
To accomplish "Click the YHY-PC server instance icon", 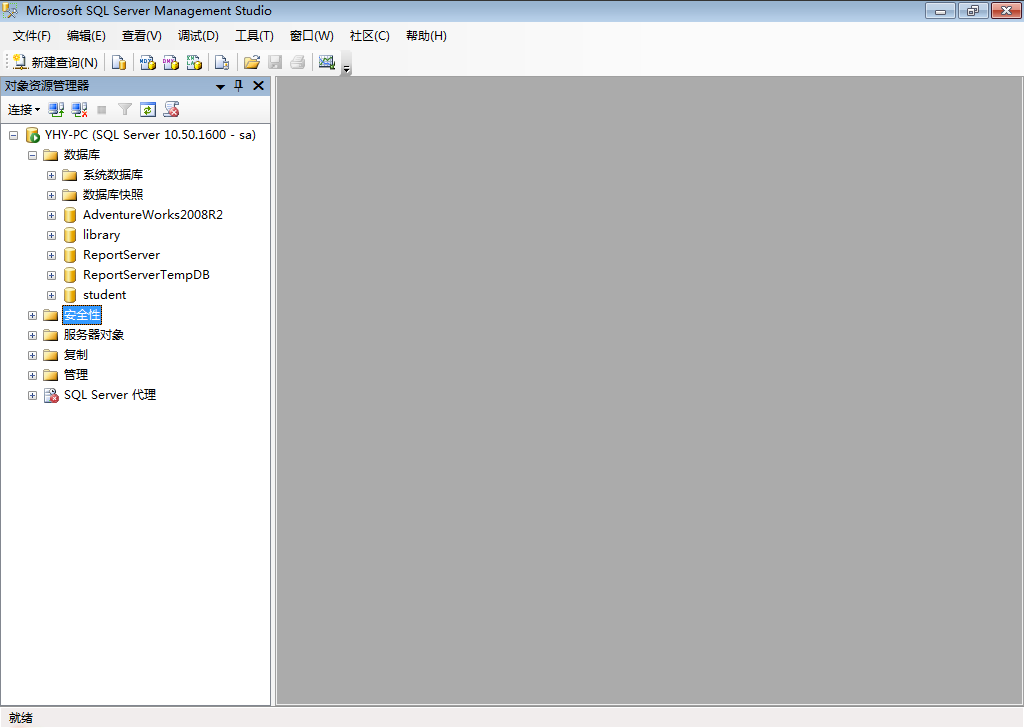I will 33,135.
